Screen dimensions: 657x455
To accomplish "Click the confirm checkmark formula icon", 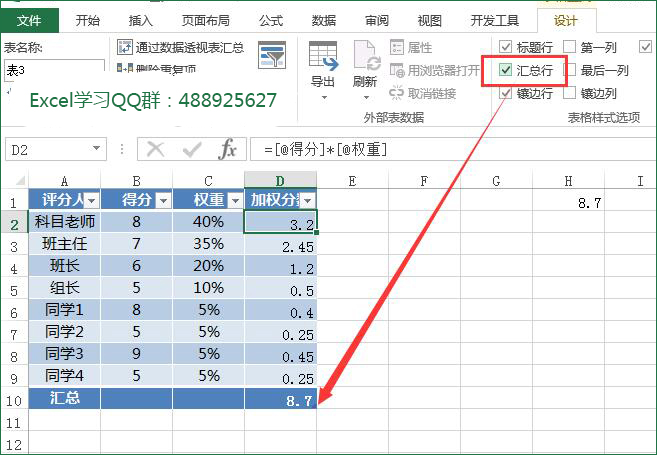I will (192, 149).
